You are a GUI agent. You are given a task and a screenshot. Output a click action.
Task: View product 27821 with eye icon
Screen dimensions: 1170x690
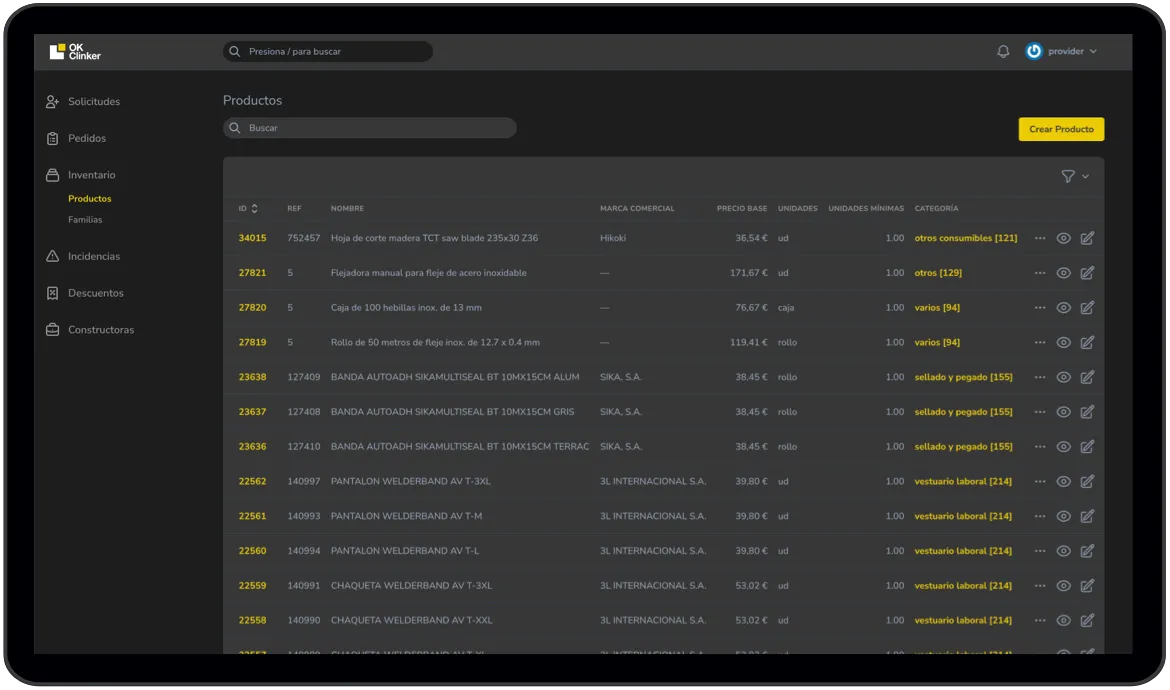[1064, 273]
